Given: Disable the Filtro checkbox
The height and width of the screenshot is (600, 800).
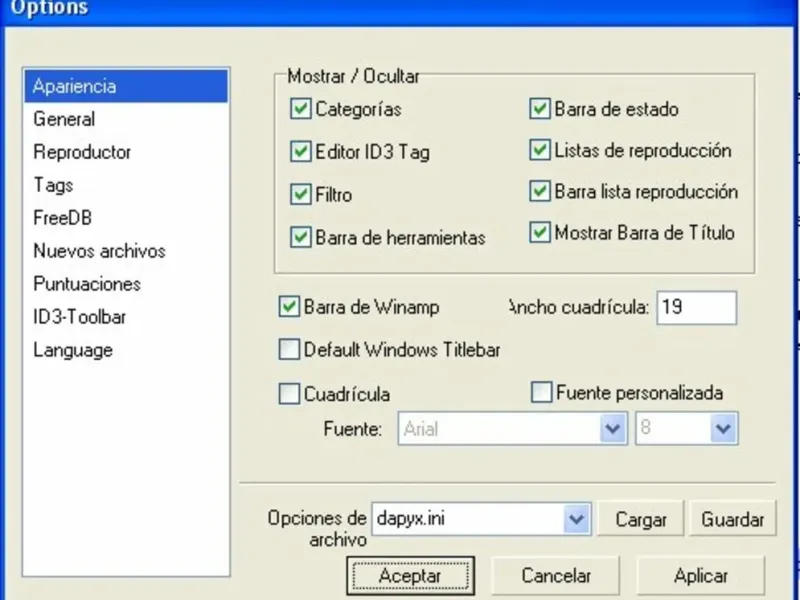Looking at the screenshot, I should coord(301,194).
